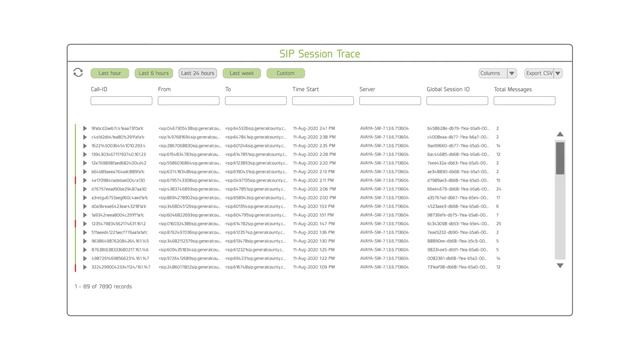Focus the To filter field

point(256,100)
